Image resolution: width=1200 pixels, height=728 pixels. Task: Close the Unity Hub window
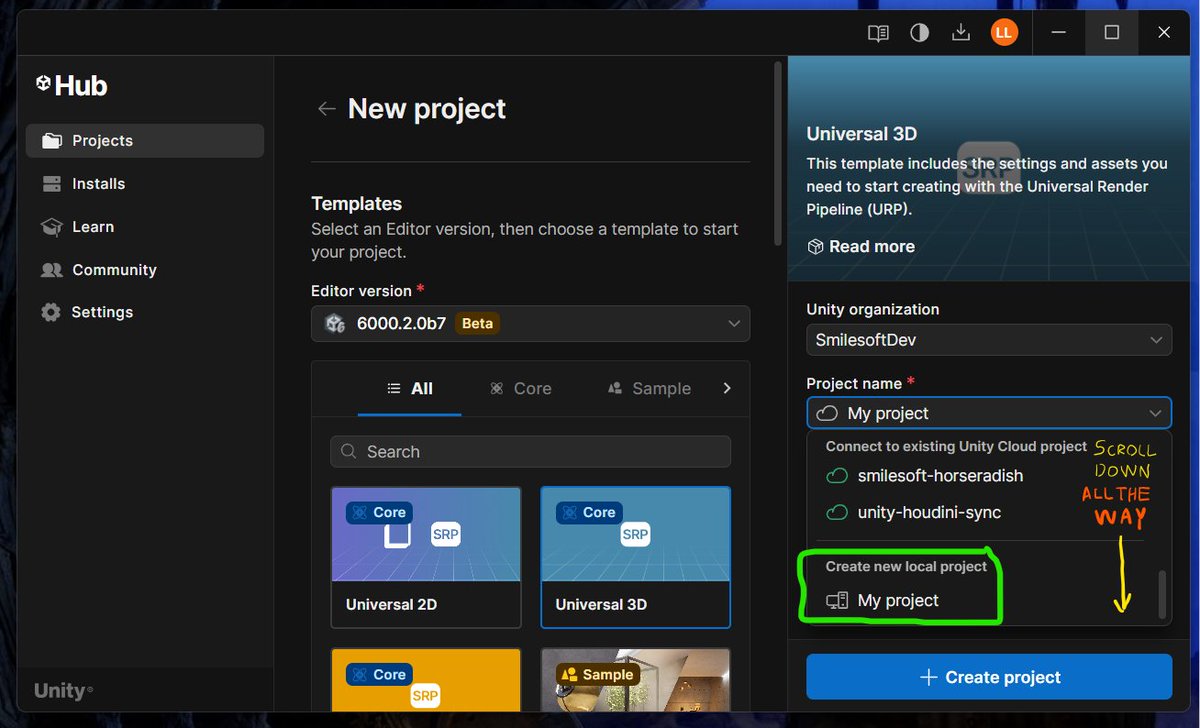coord(1164,33)
